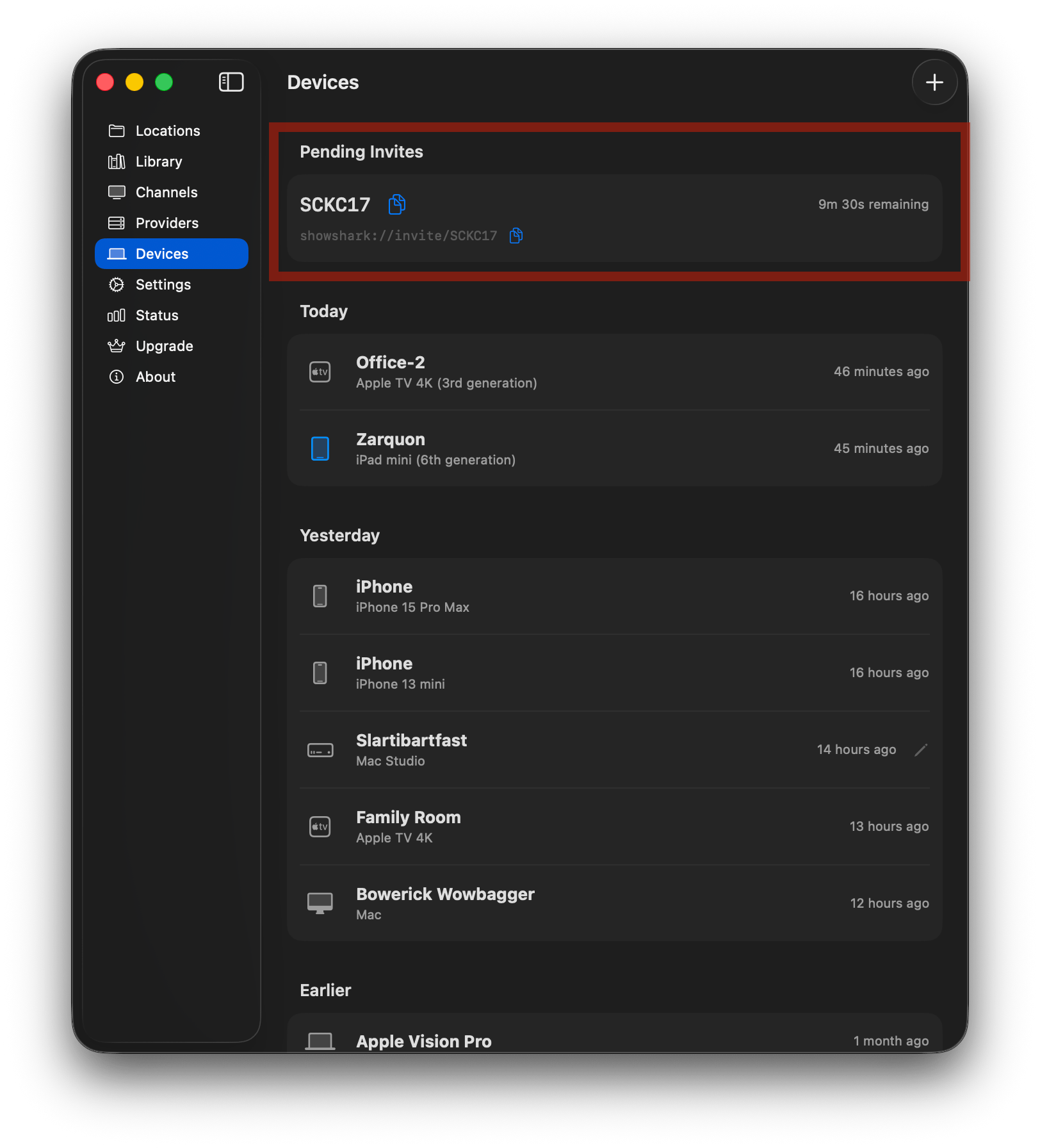Click the Family Room Apple TV icon
Image resolution: width=1040 pixels, height=1148 pixels.
pyautogui.click(x=320, y=826)
